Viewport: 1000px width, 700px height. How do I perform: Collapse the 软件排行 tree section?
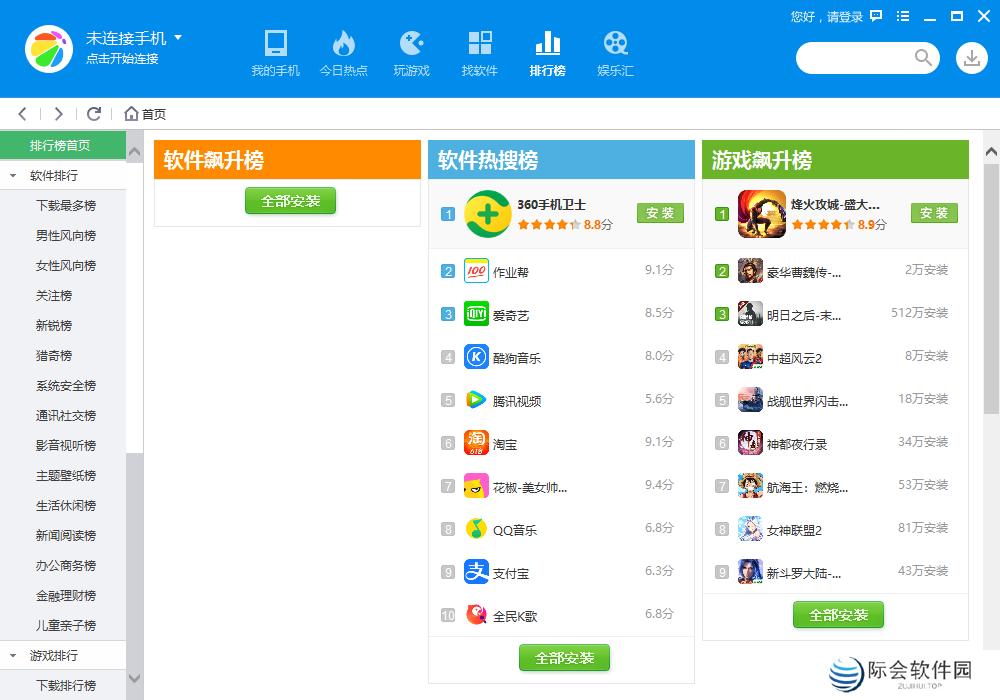(13, 176)
